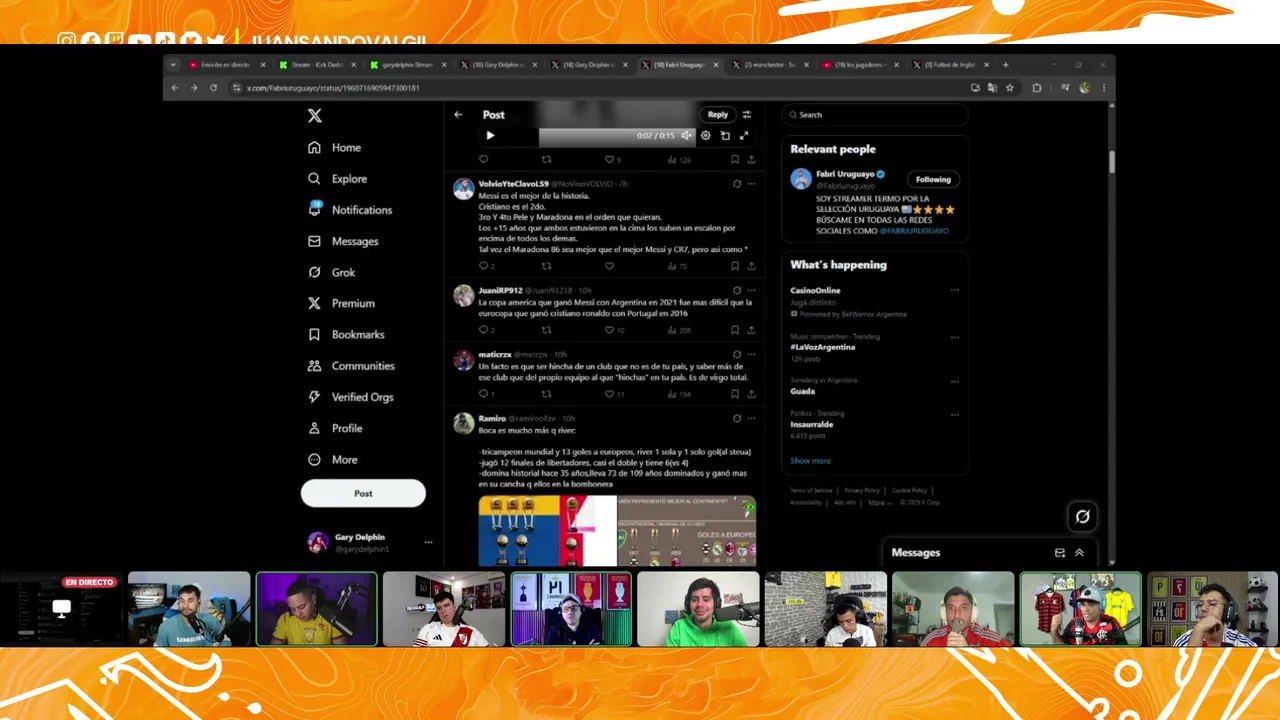
Task: Open the Bookmarks icon in the sidebar
Action: 314,334
